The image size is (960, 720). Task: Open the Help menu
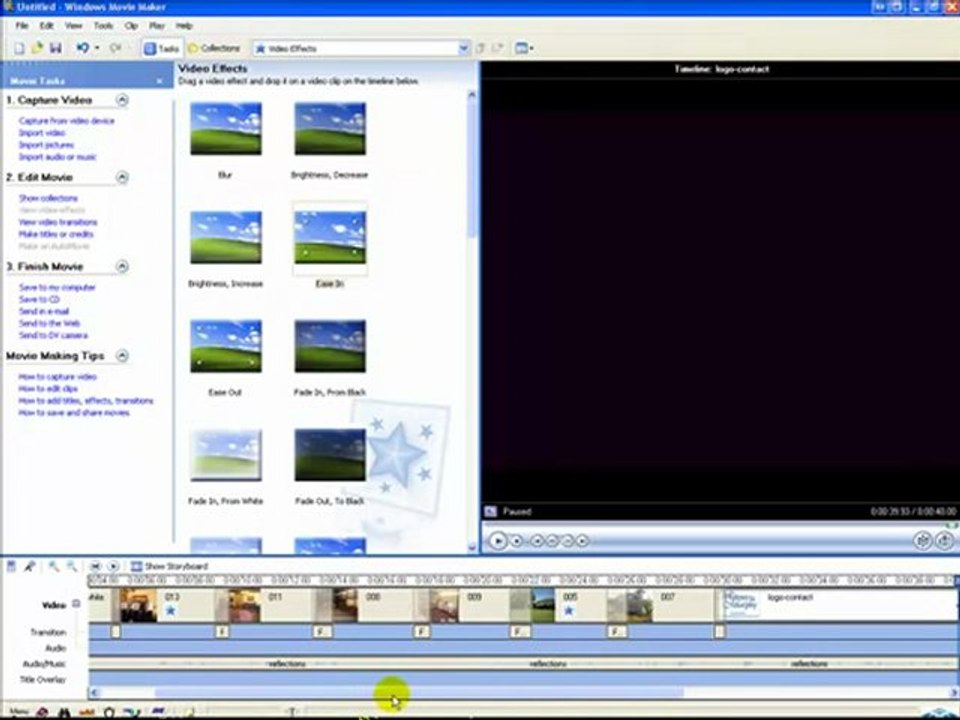tap(184, 26)
